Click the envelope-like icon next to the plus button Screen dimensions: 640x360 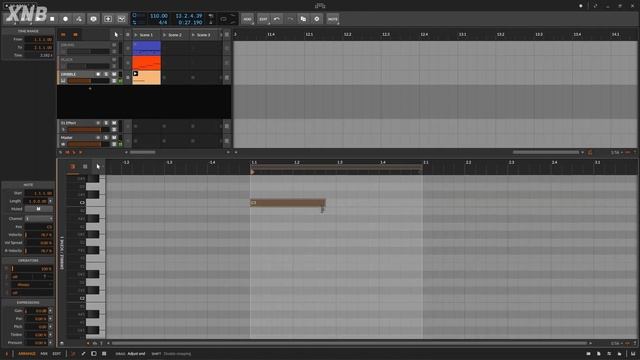click(121, 19)
